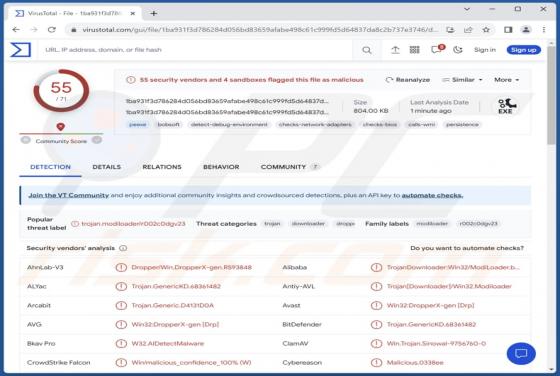
Task: Click the BitDefender vendor name
Action: [x=302, y=324]
